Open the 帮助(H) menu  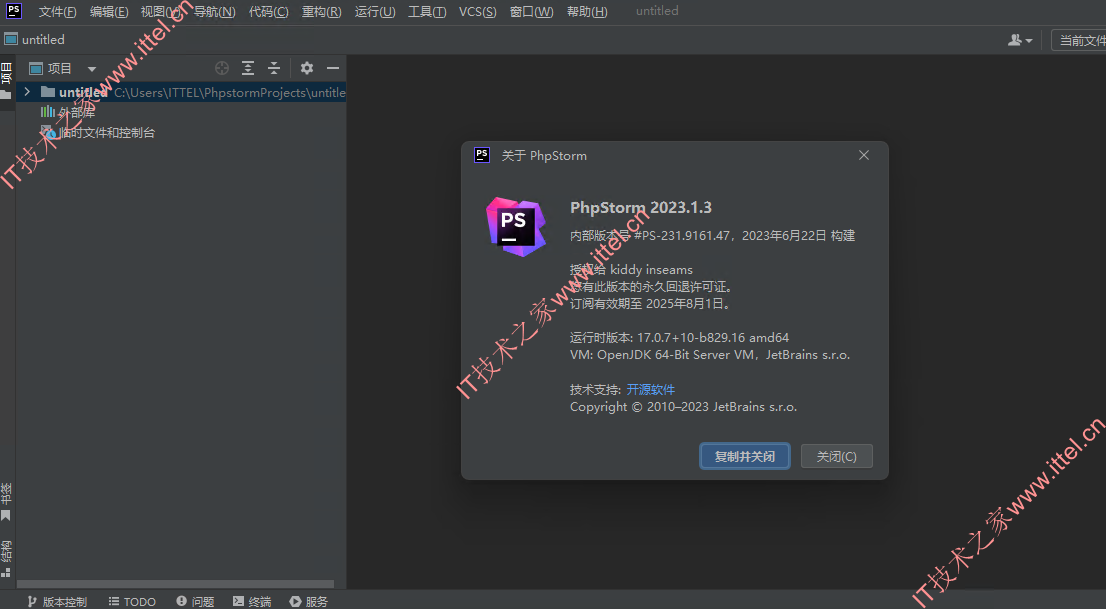coord(587,11)
